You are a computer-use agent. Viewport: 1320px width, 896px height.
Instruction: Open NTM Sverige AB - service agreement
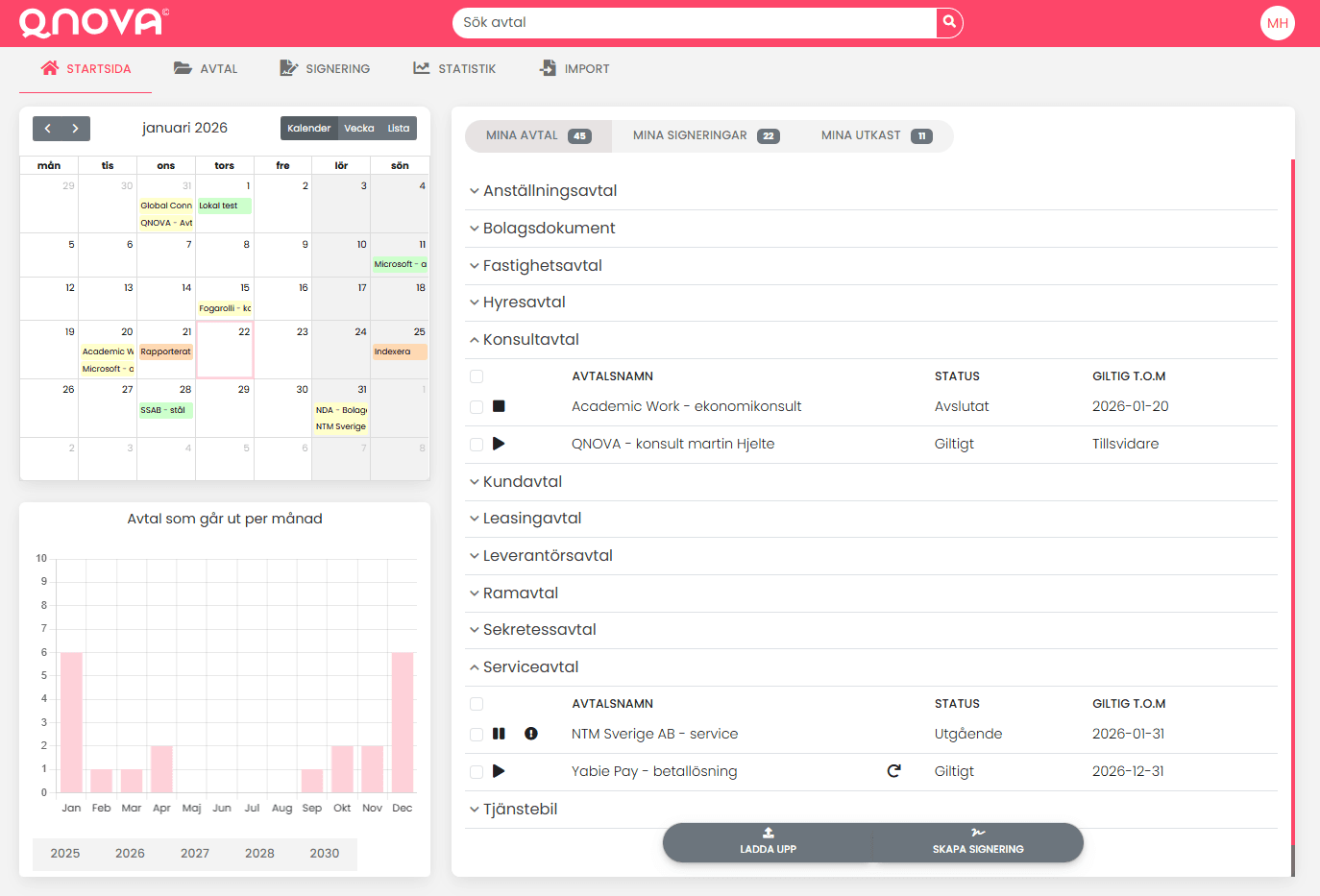click(x=655, y=735)
